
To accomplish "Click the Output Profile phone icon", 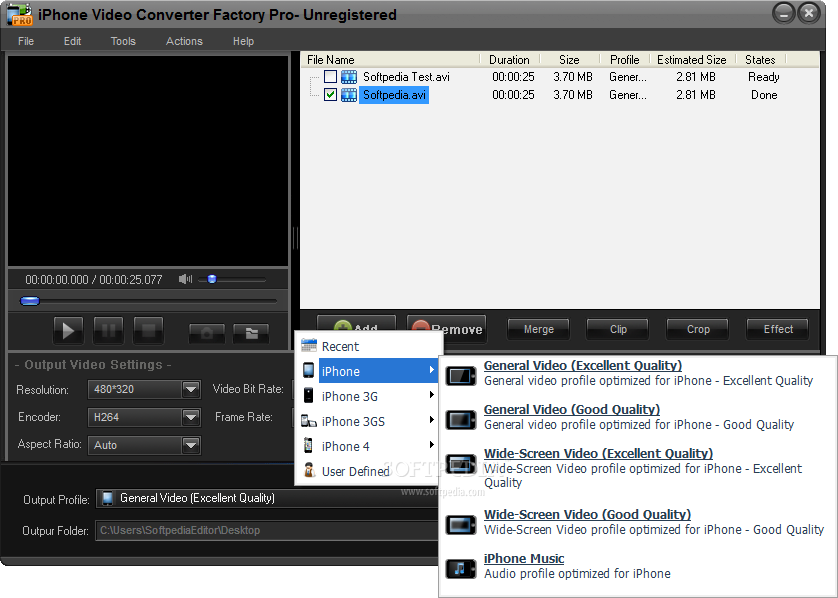I will point(107,498).
